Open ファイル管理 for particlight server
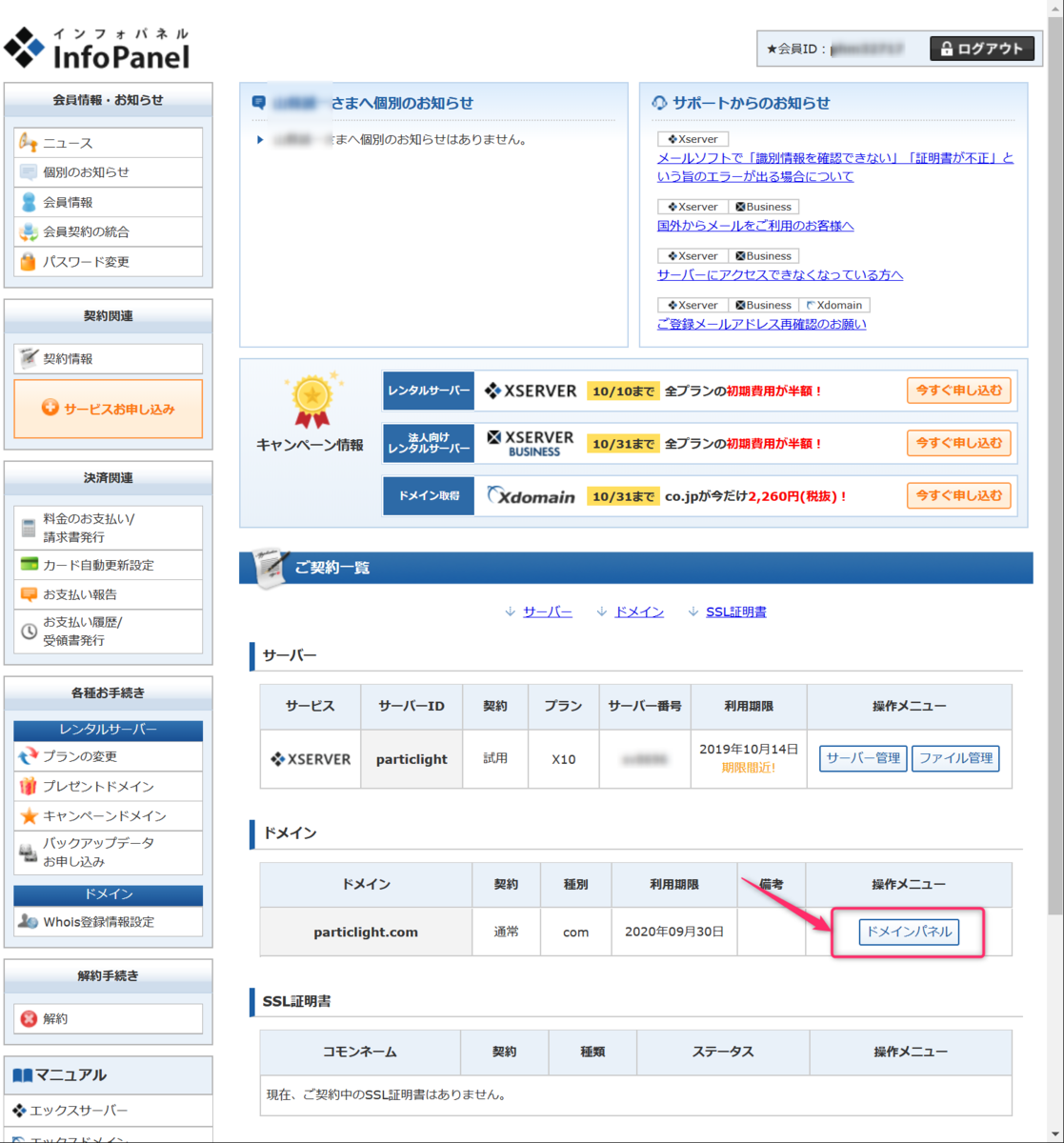1064x1143 pixels. coord(955,758)
